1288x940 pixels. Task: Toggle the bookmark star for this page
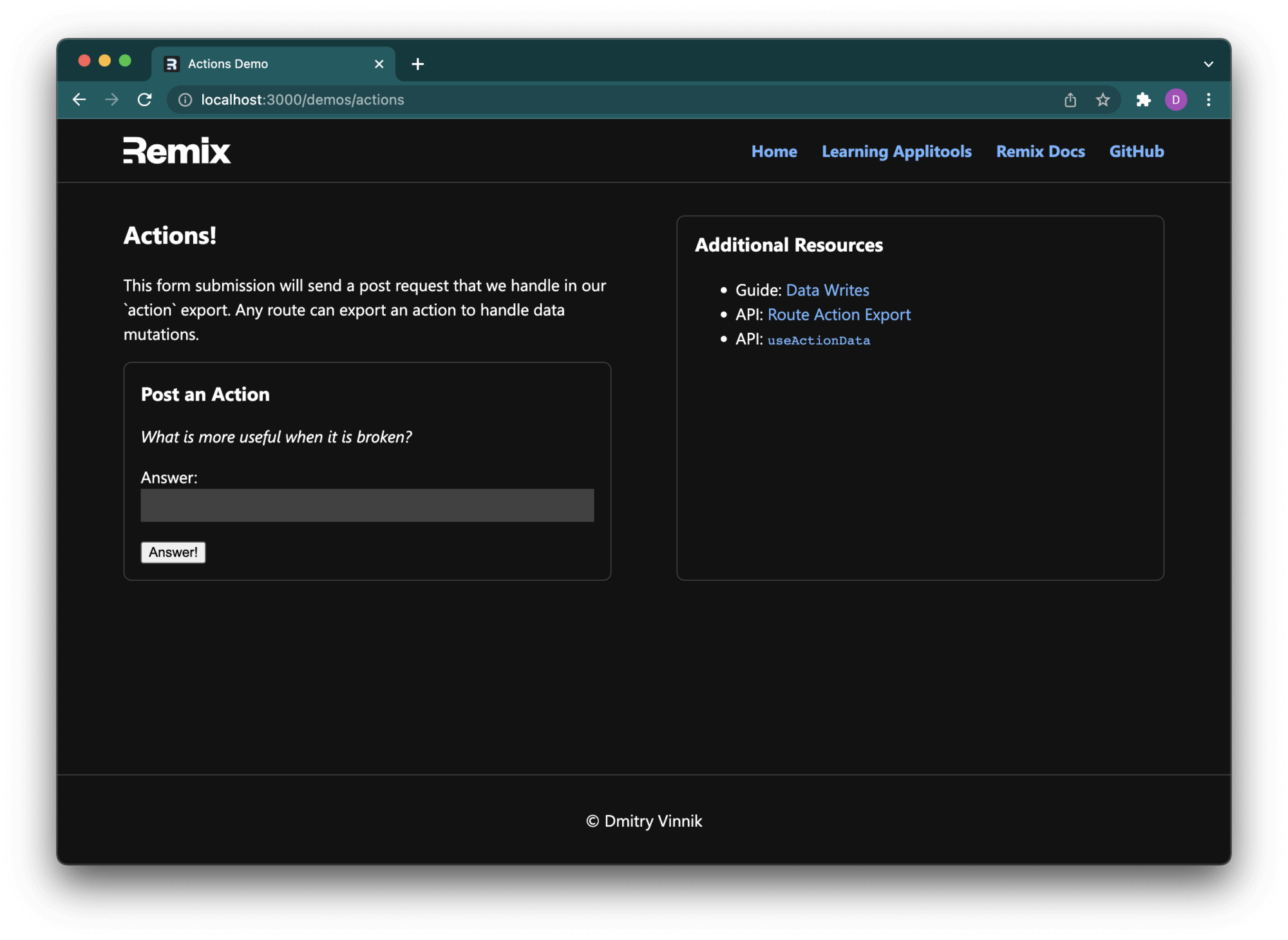coord(1103,100)
